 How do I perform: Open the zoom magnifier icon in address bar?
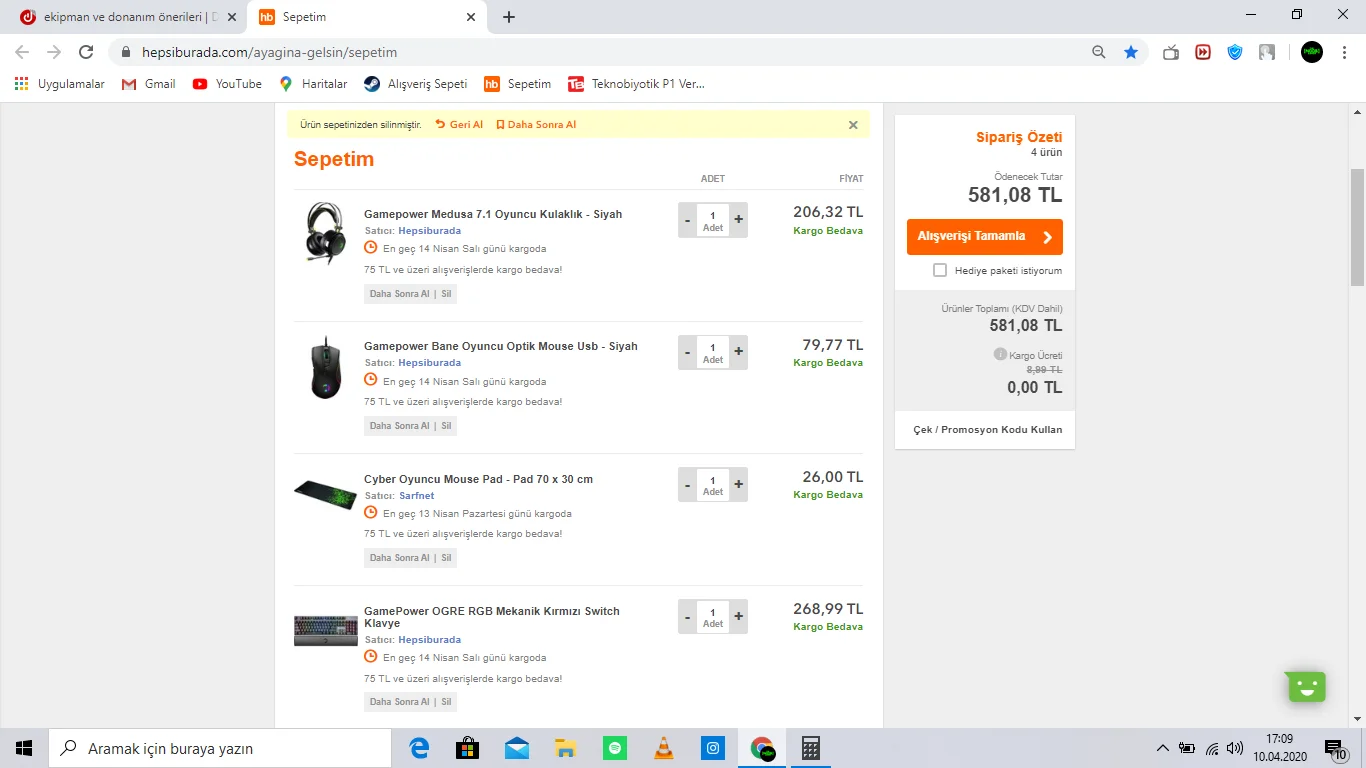(1099, 52)
